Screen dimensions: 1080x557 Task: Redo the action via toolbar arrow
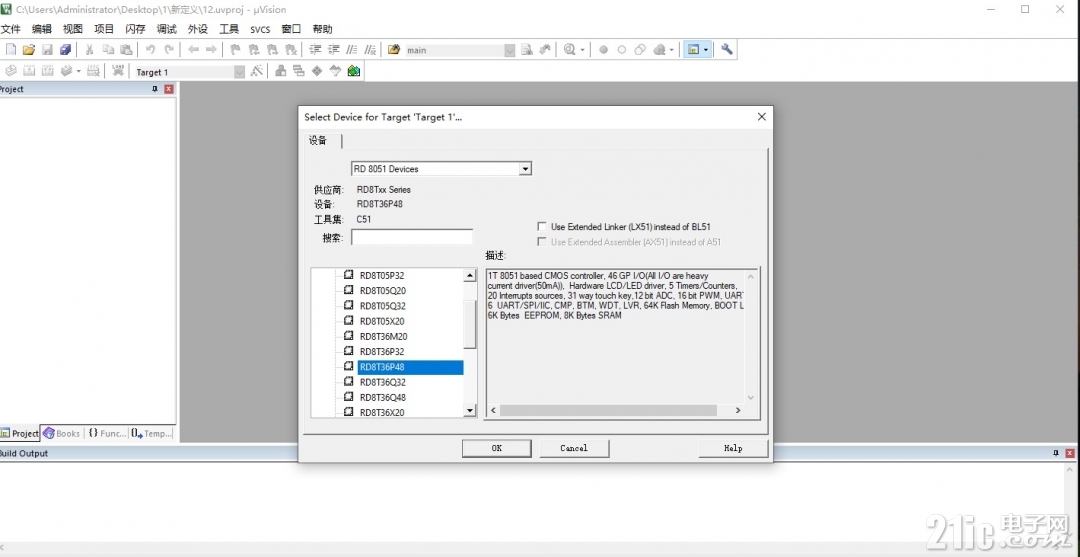(x=169, y=50)
